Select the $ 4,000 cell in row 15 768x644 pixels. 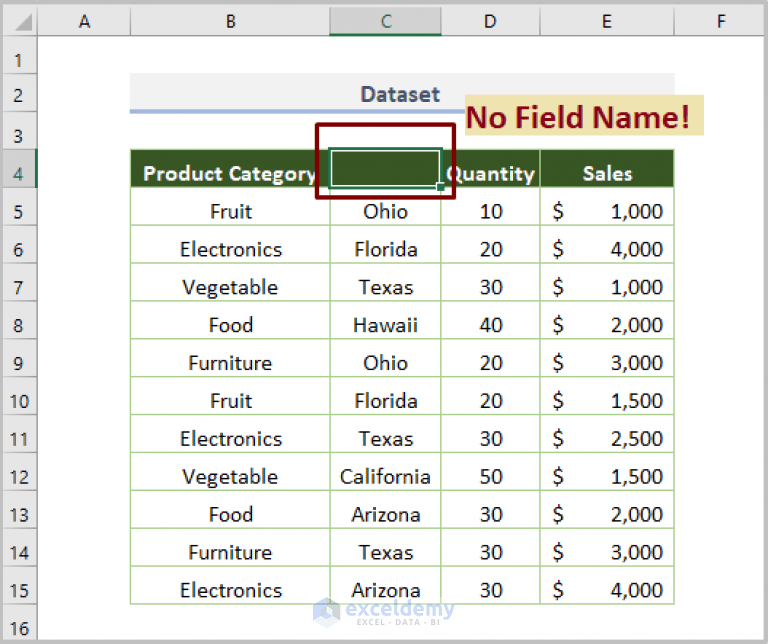pyautogui.click(x=607, y=585)
